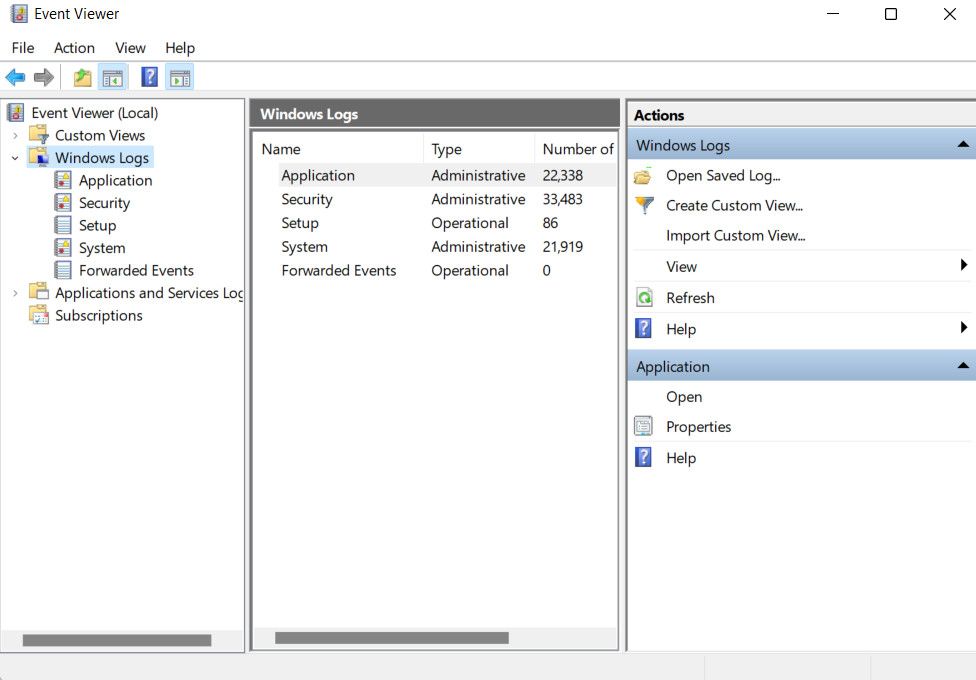Open Properties under the Application section
The height and width of the screenshot is (680, 976).
(x=698, y=426)
